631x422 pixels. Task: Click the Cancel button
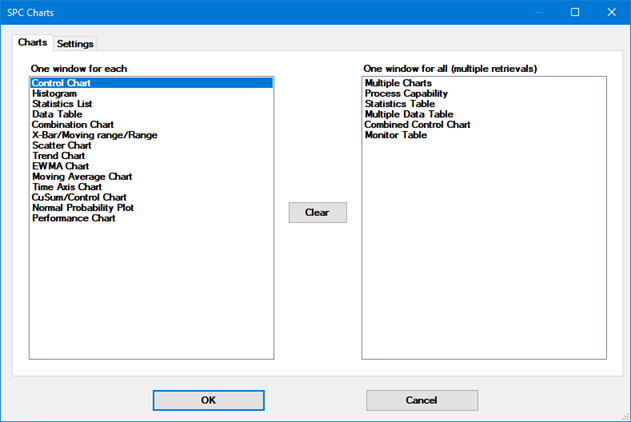422,400
